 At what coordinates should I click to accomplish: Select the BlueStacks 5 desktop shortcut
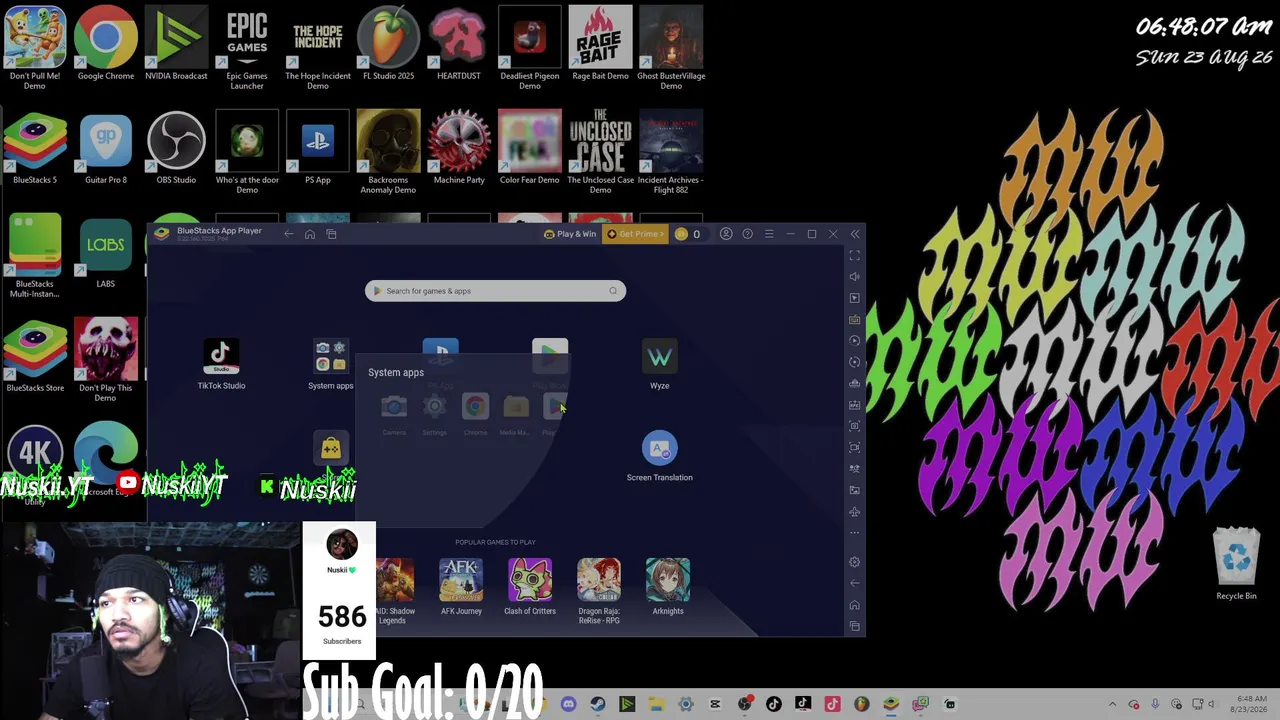[x=35, y=148]
